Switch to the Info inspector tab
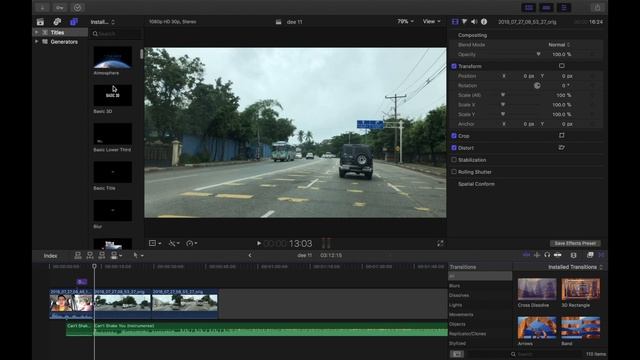This screenshot has width=640, height=360. (484, 22)
